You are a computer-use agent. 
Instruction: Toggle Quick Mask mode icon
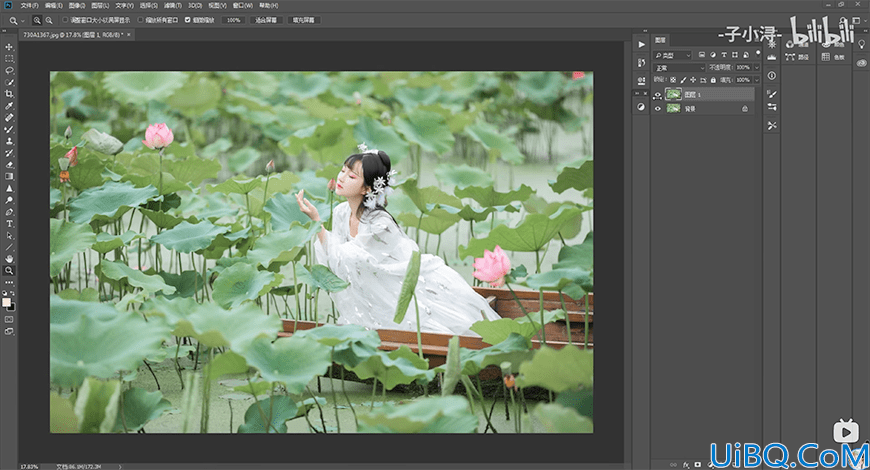pyautogui.click(x=9, y=320)
